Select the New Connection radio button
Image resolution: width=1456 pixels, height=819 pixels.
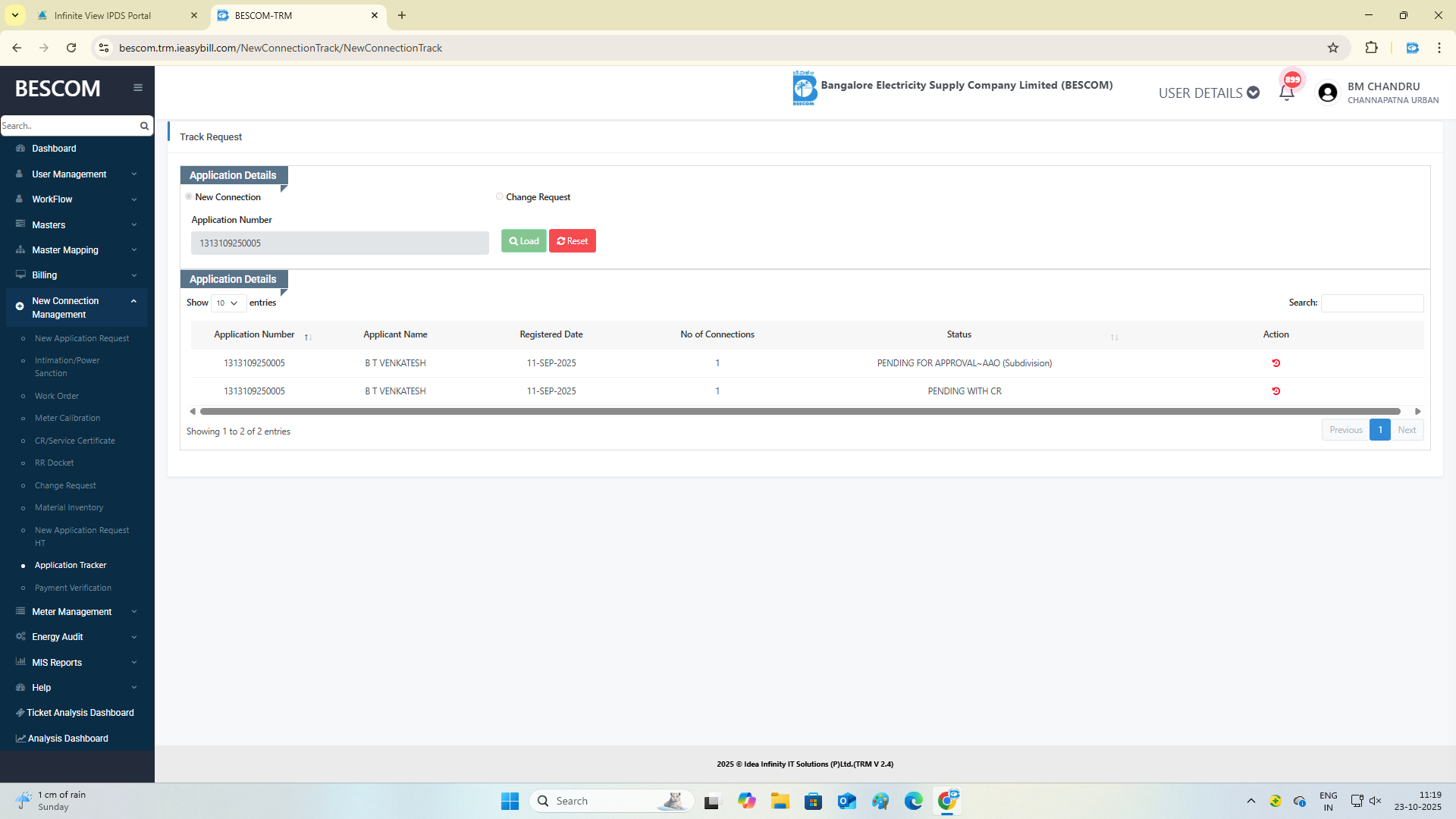[x=189, y=196]
